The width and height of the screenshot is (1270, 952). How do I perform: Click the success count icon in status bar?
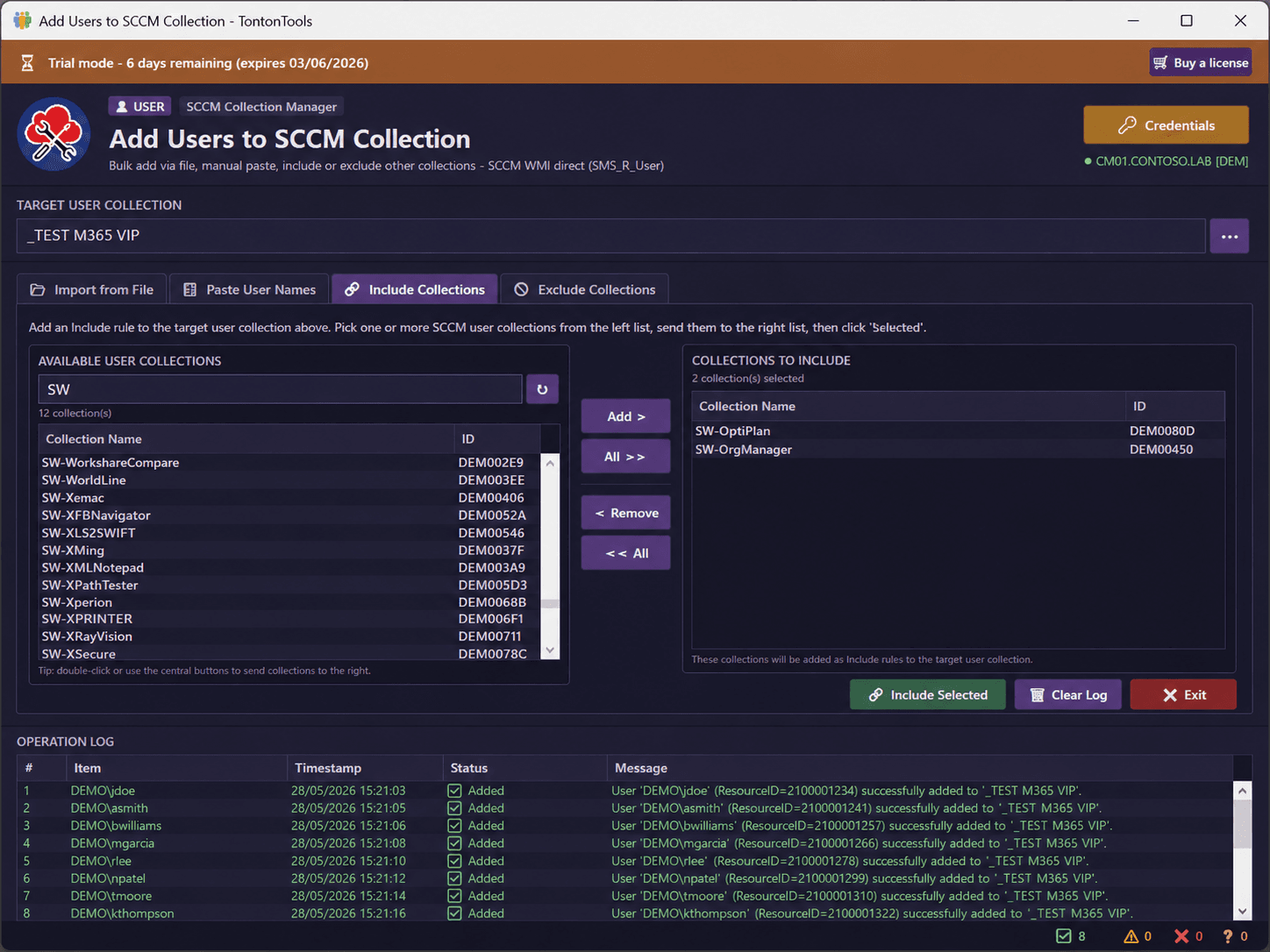(1064, 936)
